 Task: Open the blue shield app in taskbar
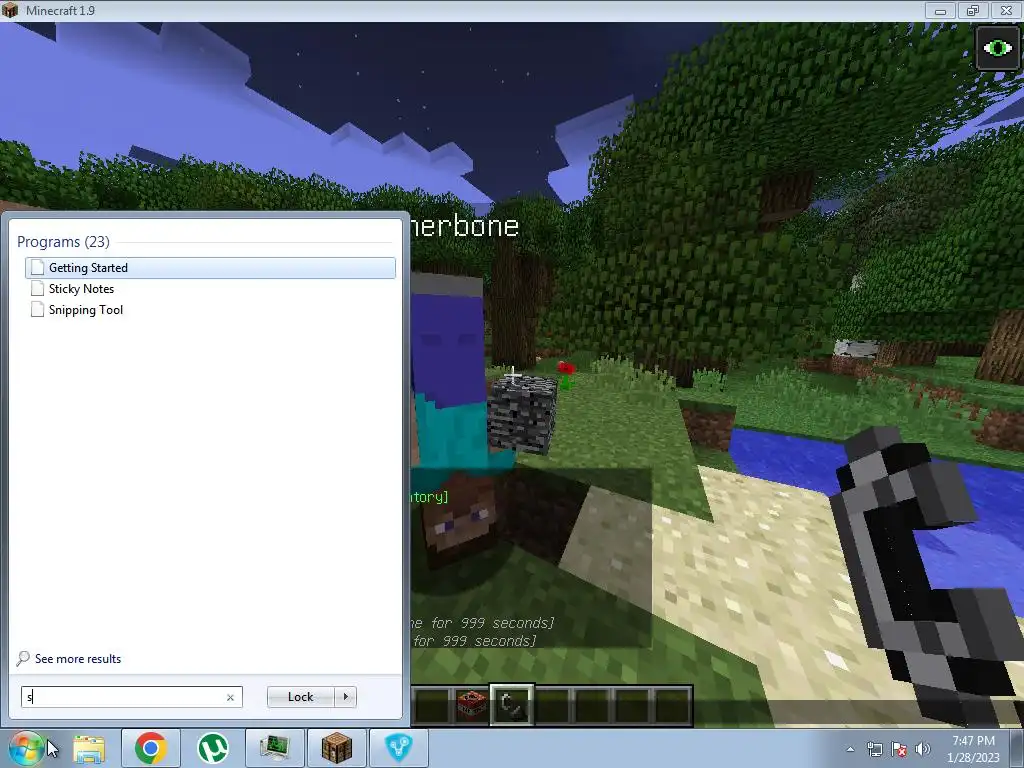point(398,748)
